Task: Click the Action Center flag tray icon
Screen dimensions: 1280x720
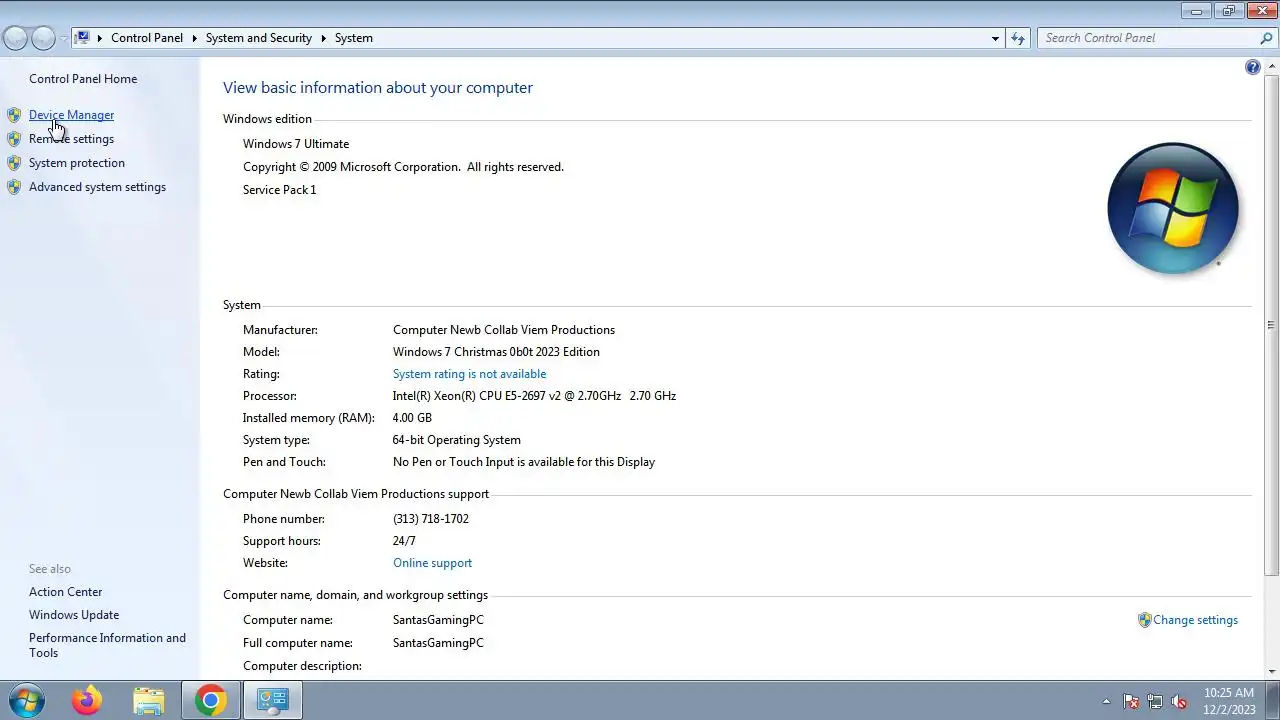Action: [1131, 701]
